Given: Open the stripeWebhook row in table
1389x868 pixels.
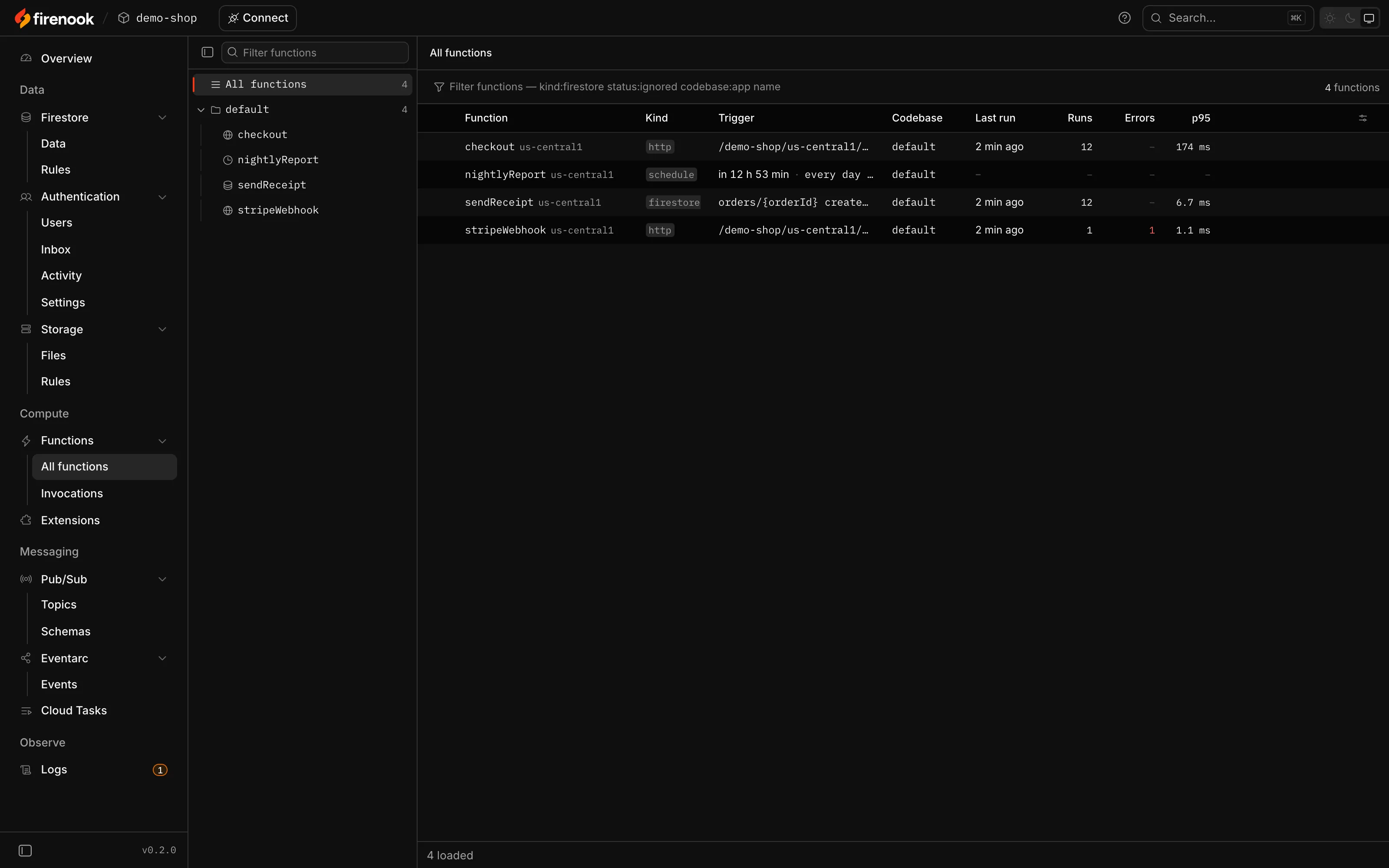Looking at the screenshot, I should (903, 230).
